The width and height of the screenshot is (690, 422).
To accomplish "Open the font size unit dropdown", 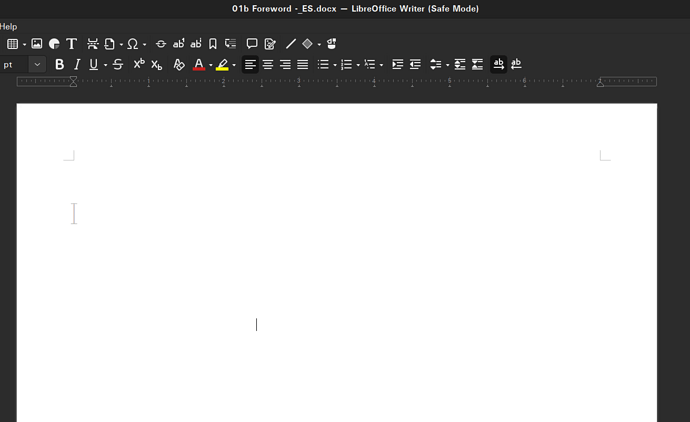I will click(37, 65).
